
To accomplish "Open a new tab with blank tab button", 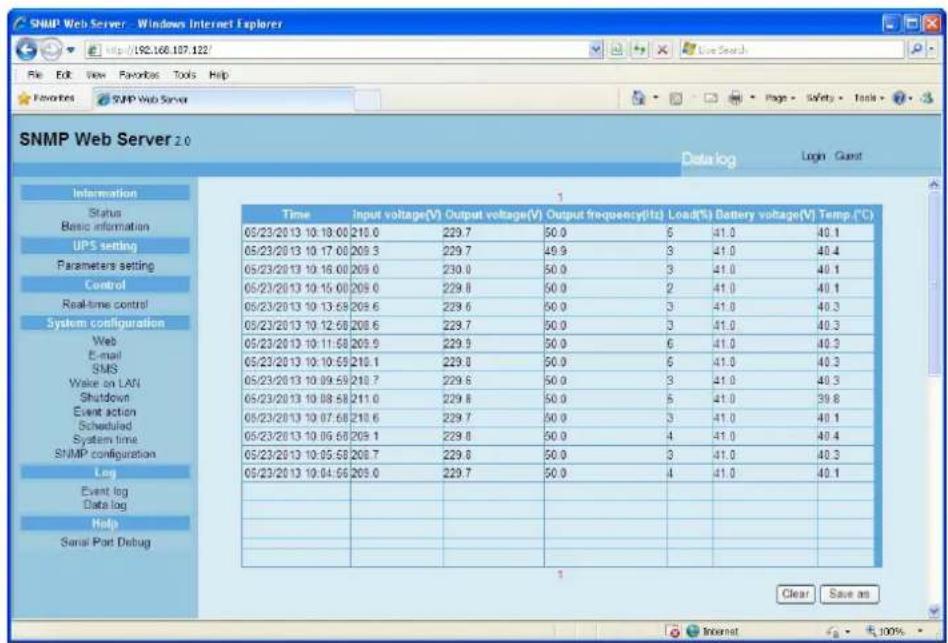I will (x=367, y=100).
